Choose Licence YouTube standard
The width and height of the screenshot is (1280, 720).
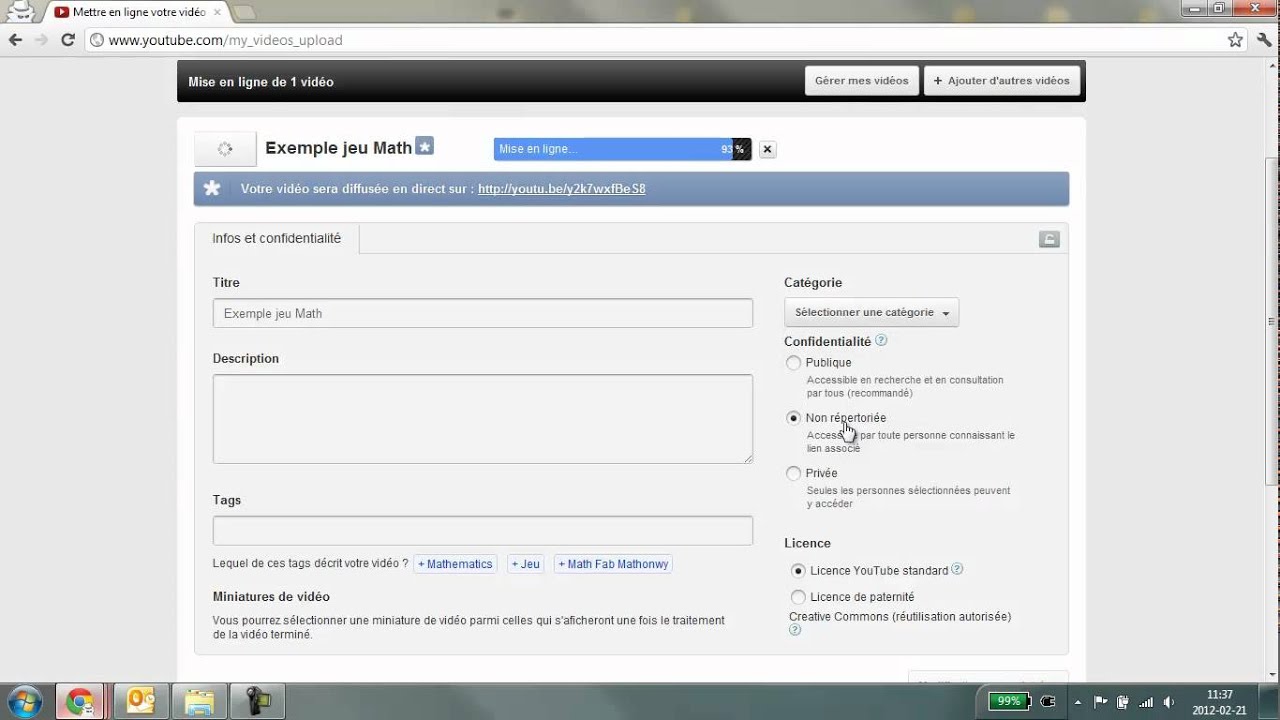[x=798, y=571]
